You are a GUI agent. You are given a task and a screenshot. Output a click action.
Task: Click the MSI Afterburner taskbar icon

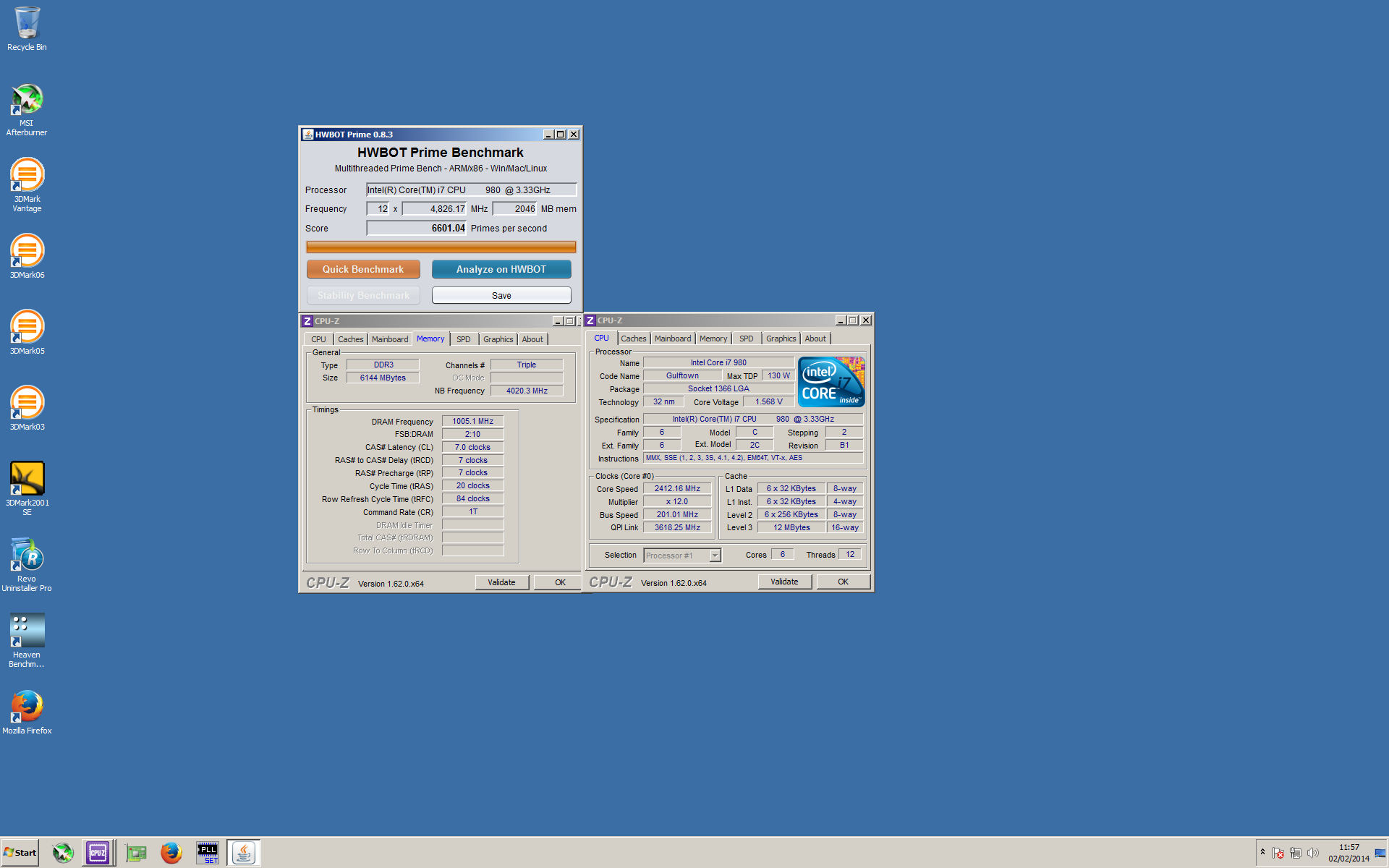[63, 853]
